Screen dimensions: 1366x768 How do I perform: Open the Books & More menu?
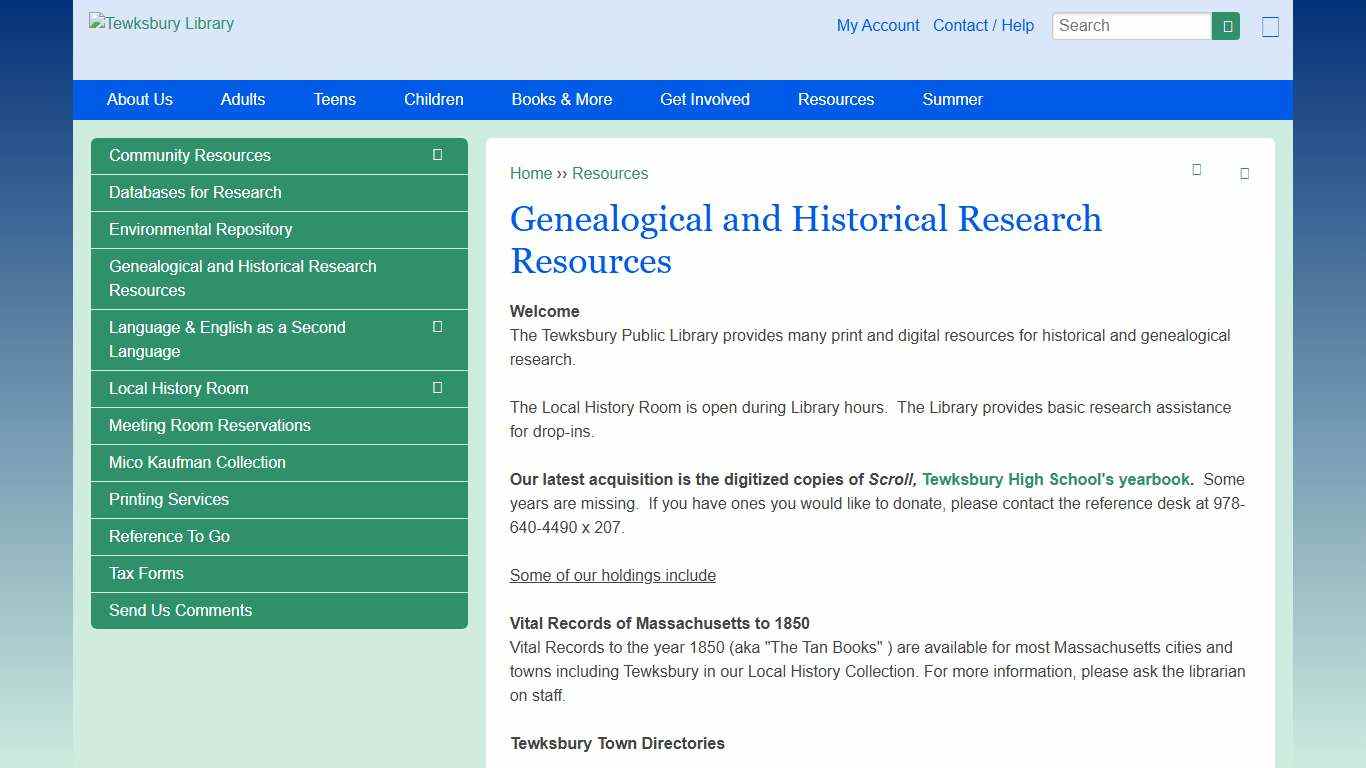561,100
